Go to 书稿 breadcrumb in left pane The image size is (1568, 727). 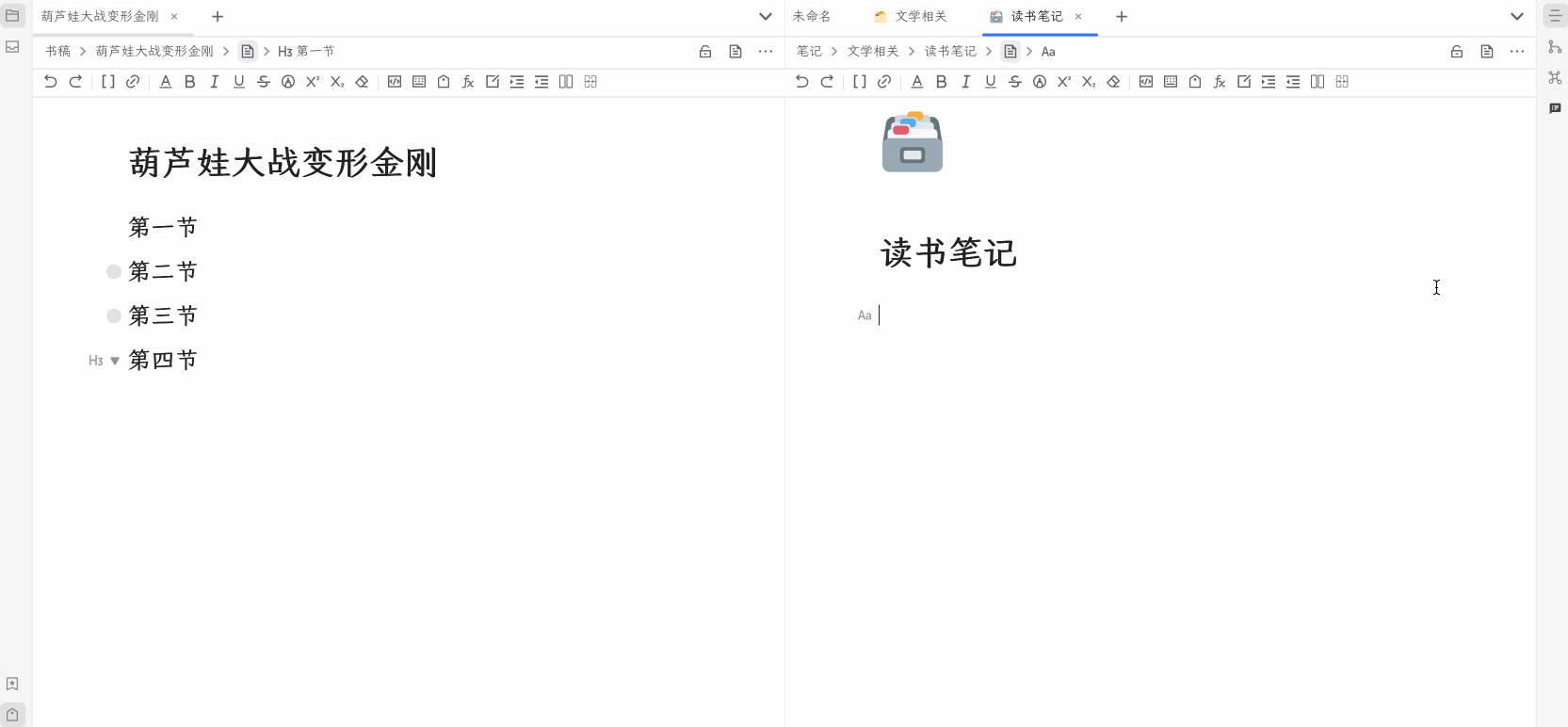tap(57, 52)
